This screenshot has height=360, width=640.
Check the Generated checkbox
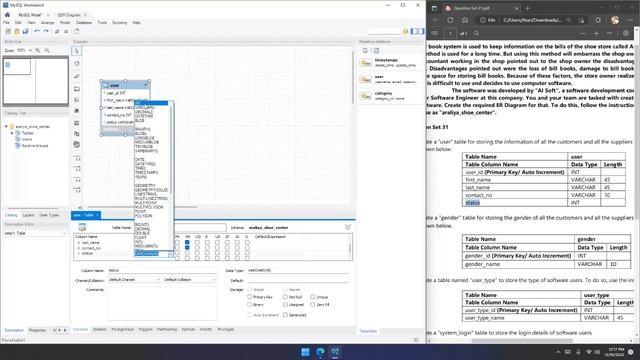pyautogui.click(x=285, y=315)
